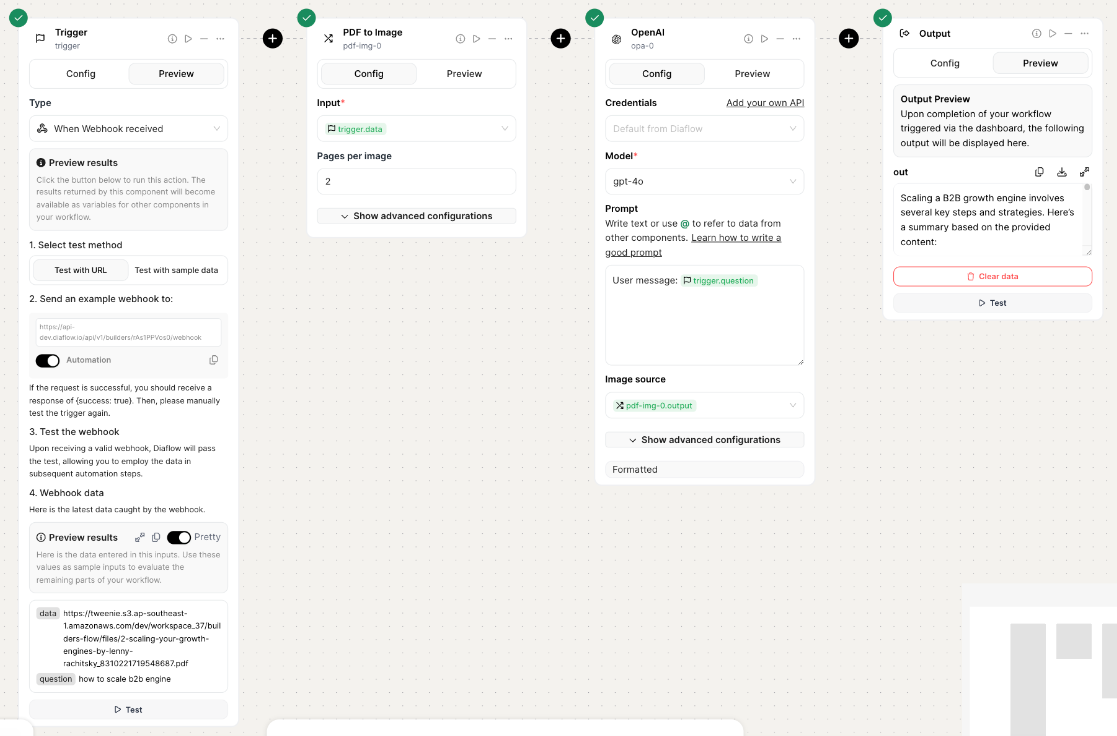
Task: Toggle the Automation switch off
Action: coord(48,360)
